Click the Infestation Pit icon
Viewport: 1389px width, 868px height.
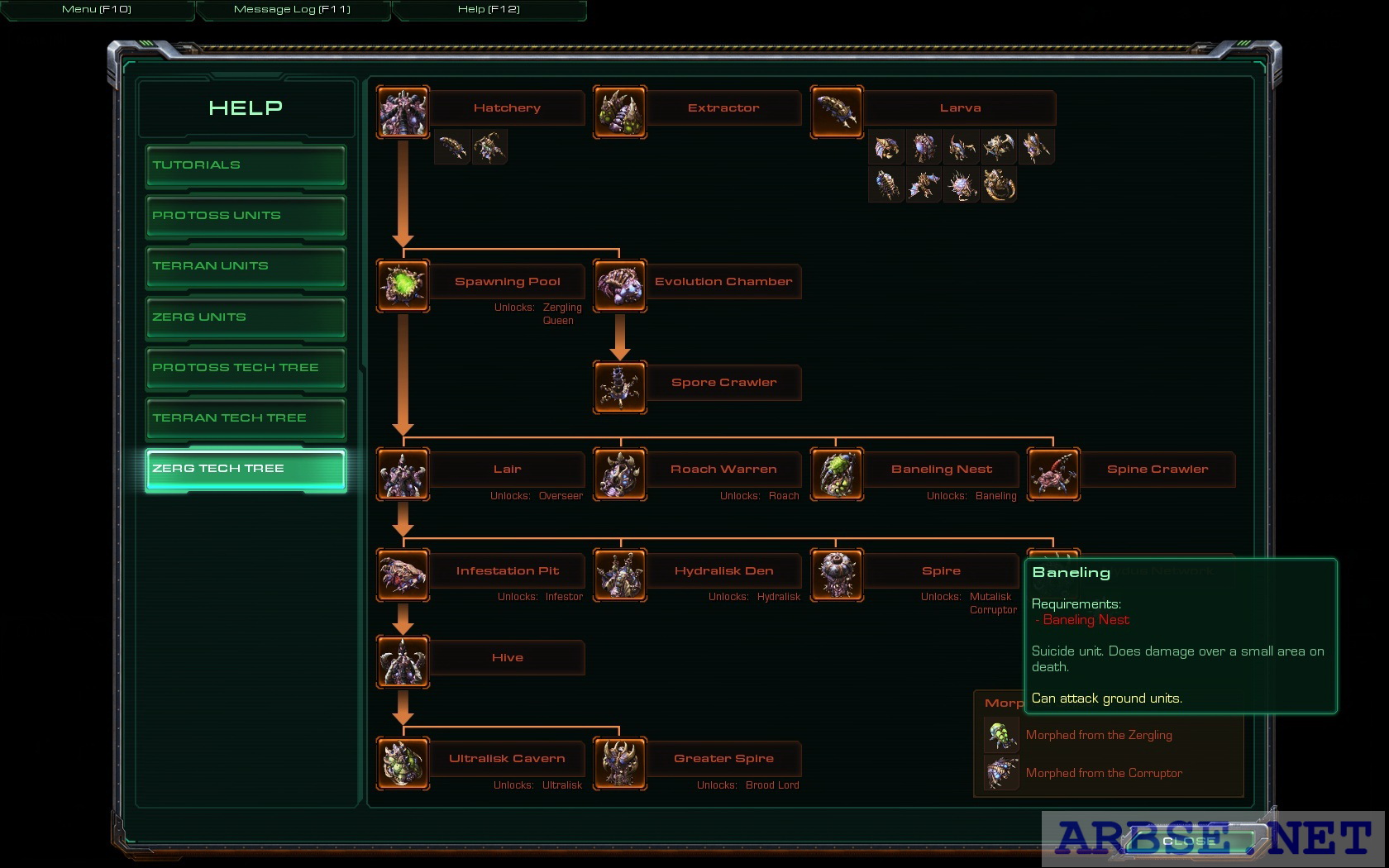[x=403, y=575]
